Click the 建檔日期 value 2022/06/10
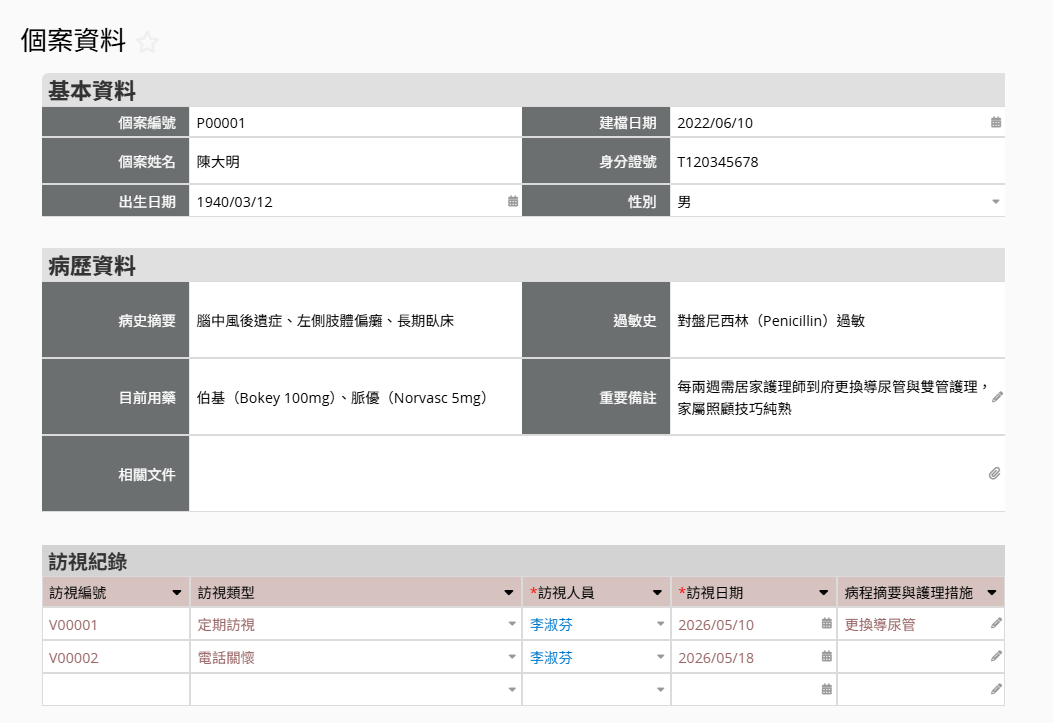The image size is (1053, 723). [x=715, y=123]
